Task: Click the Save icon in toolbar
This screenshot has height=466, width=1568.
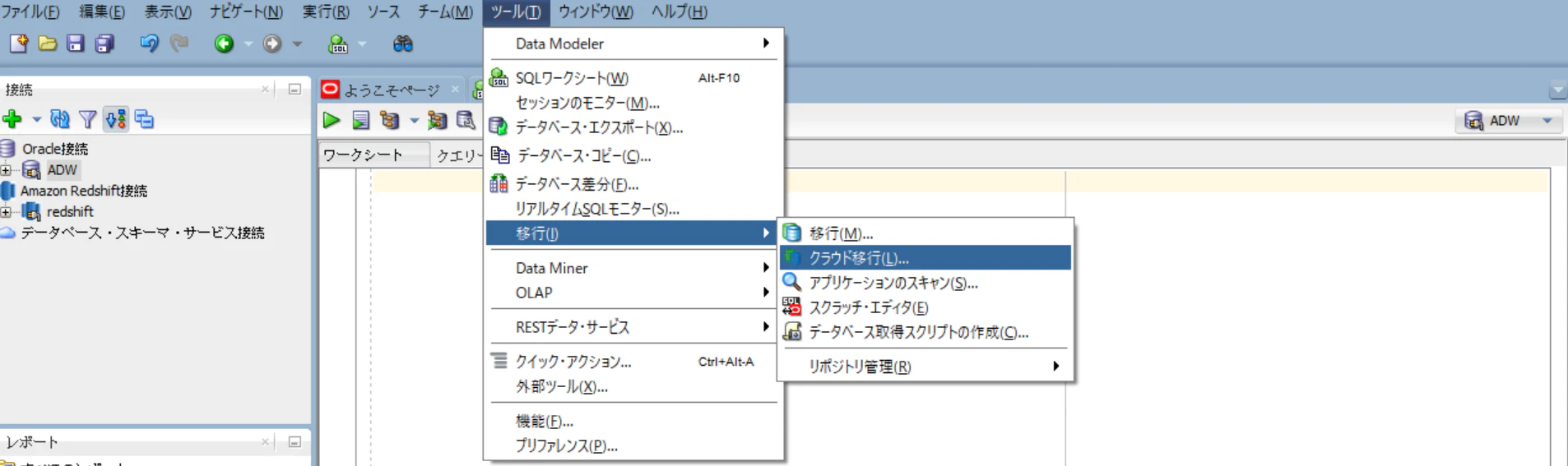Action: 76,44
